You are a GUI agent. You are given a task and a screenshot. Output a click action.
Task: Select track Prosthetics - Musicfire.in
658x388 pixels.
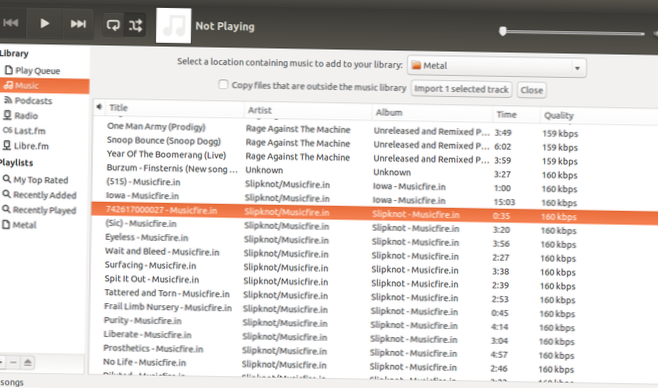pyautogui.click(x=153, y=348)
